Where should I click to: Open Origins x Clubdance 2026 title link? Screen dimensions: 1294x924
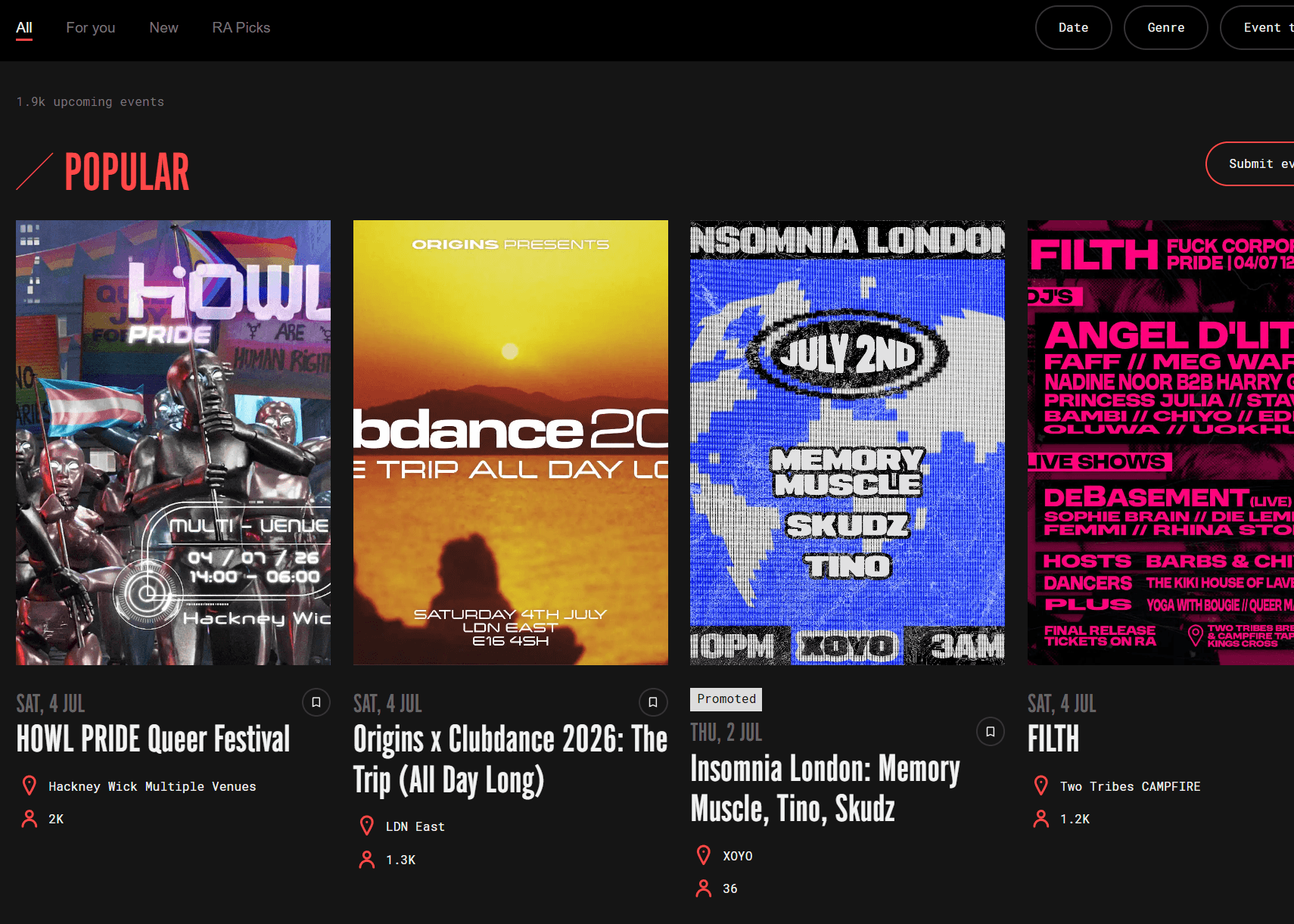point(511,760)
